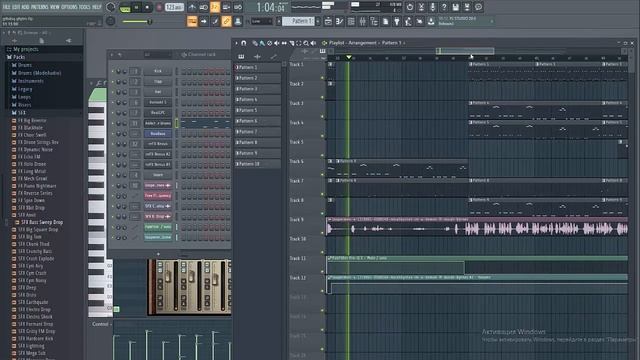The image size is (640, 360).
Task: Toggle the metronome icon
Action: point(192,7)
